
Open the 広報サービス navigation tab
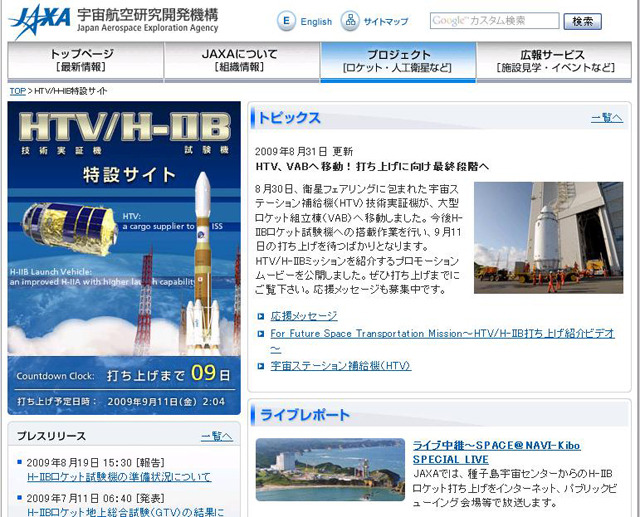click(554, 61)
